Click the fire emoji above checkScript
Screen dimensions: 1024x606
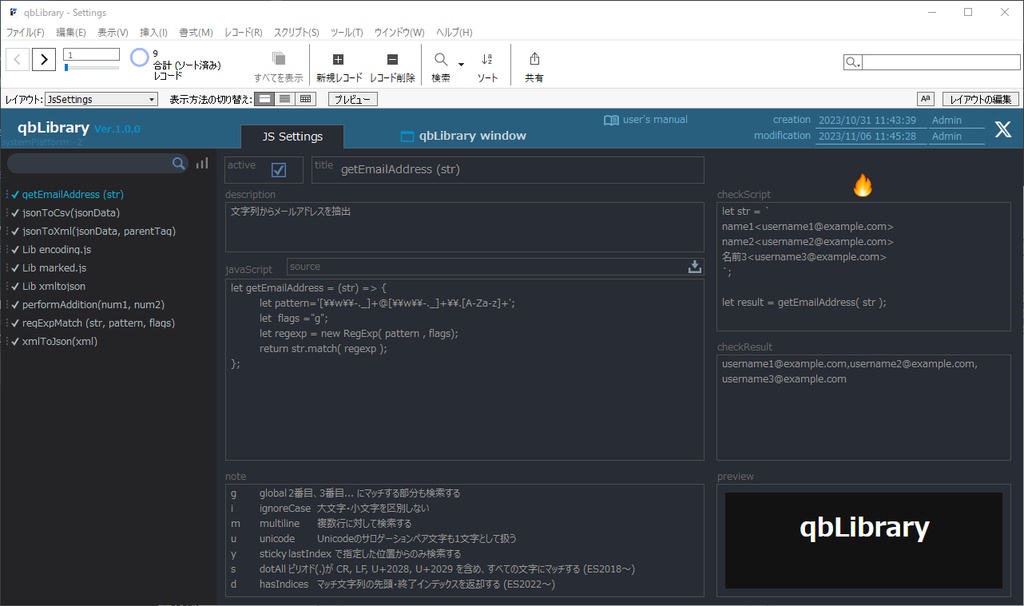[x=862, y=184]
